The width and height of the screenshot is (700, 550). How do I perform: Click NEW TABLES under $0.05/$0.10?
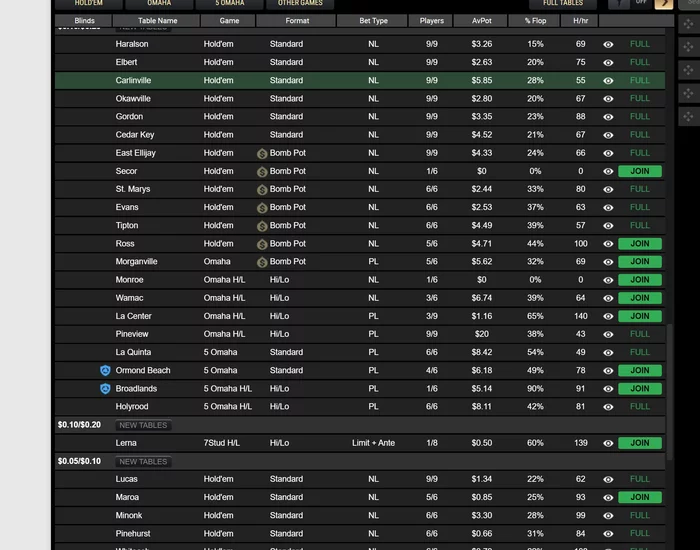[x=143, y=462]
